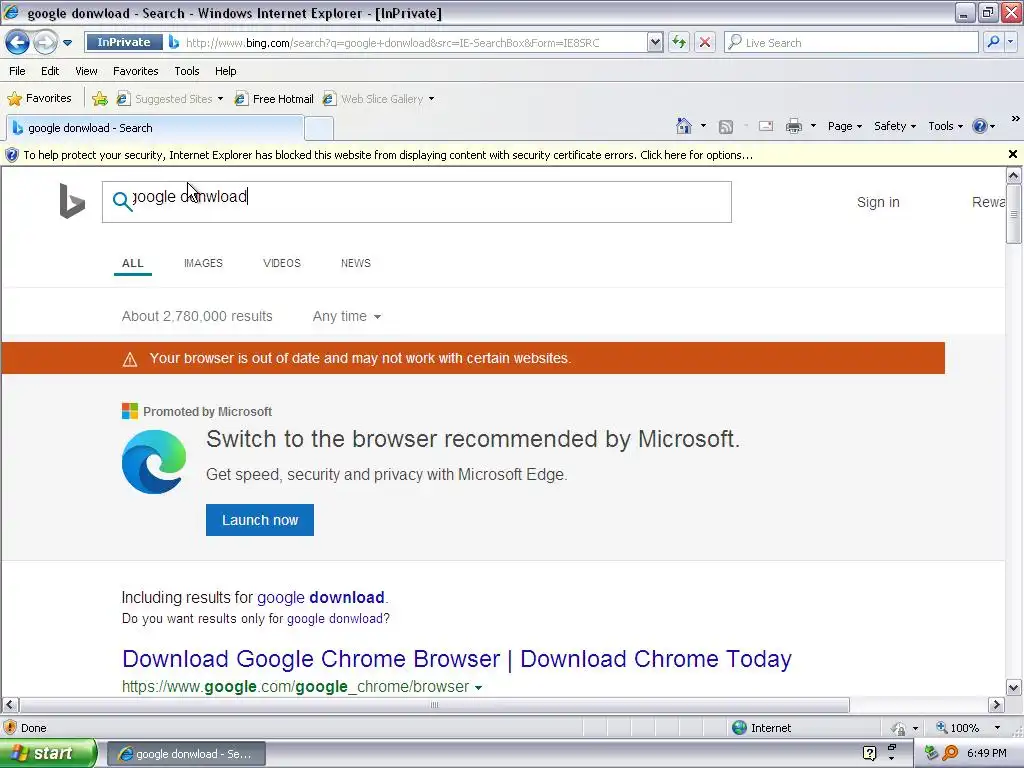Open the Safety command menu

pos(895,126)
